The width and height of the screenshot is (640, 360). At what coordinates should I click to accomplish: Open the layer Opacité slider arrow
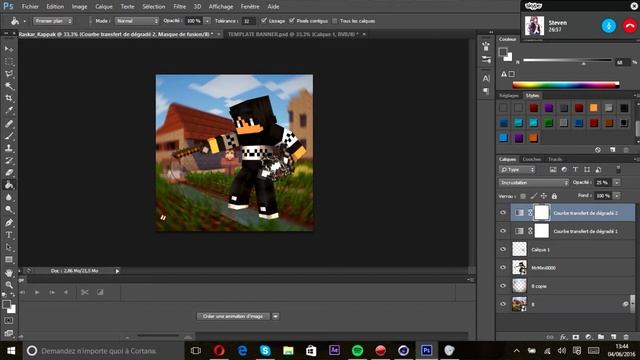[617, 182]
